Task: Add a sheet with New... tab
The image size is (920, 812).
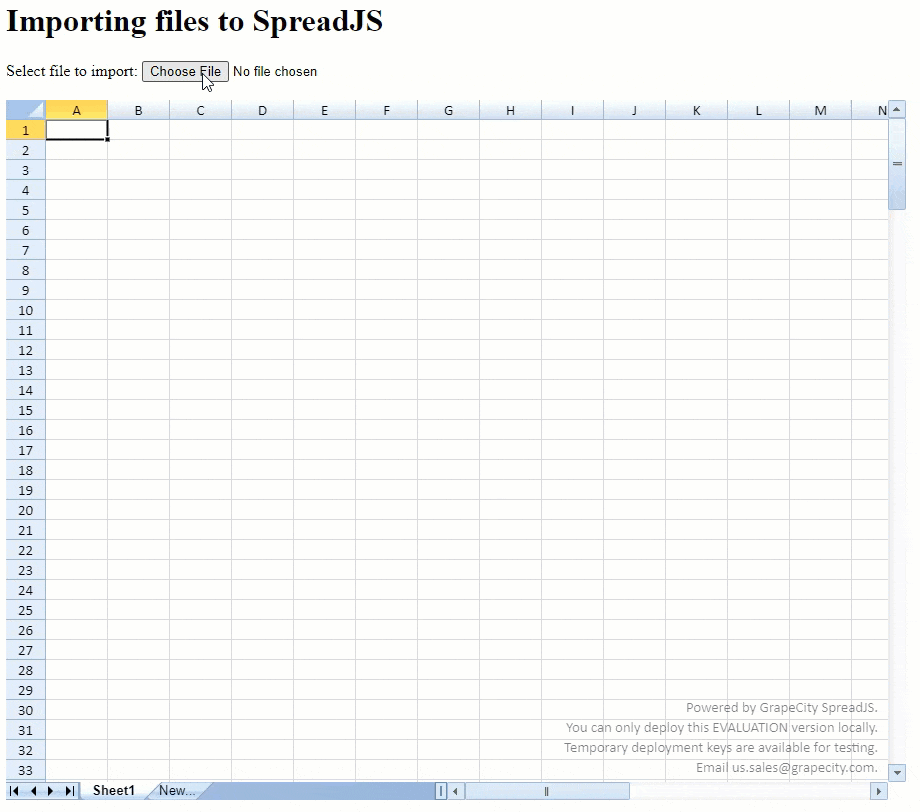Action: pyautogui.click(x=177, y=791)
